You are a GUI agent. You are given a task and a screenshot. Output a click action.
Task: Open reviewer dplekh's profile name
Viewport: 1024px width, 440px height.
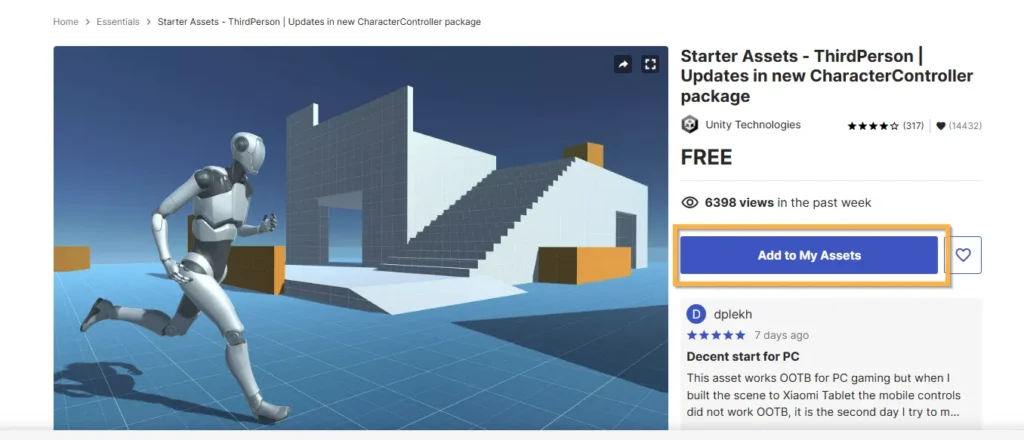(x=733, y=315)
